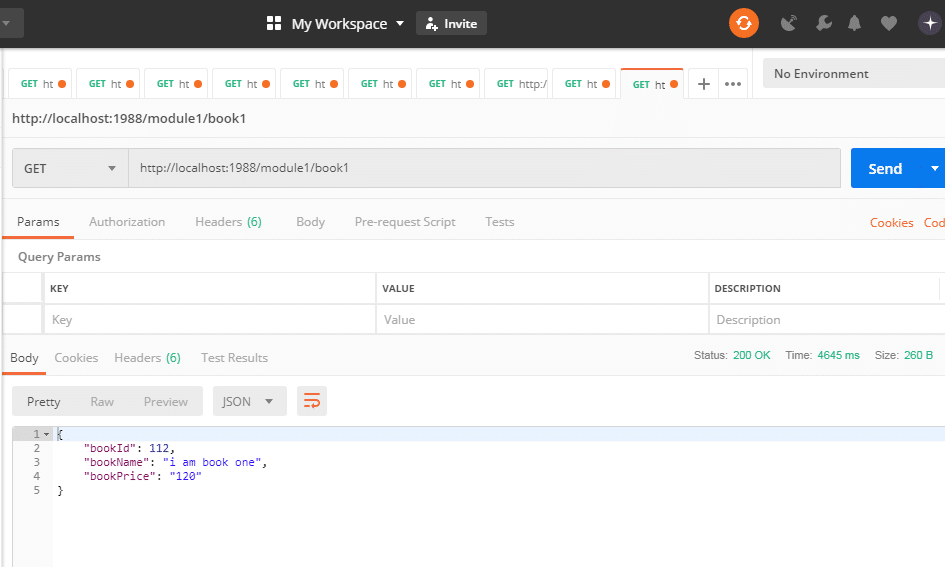Viewport: 945px width, 567px height.
Task: Collapse JSON line 1 fold arrow
Action: [46, 434]
